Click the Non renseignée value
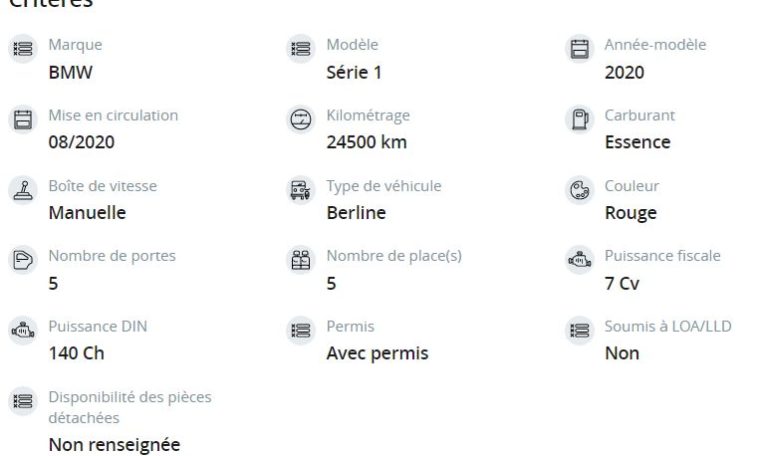Viewport: 762px width, 456px height. pyautogui.click(x=114, y=444)
